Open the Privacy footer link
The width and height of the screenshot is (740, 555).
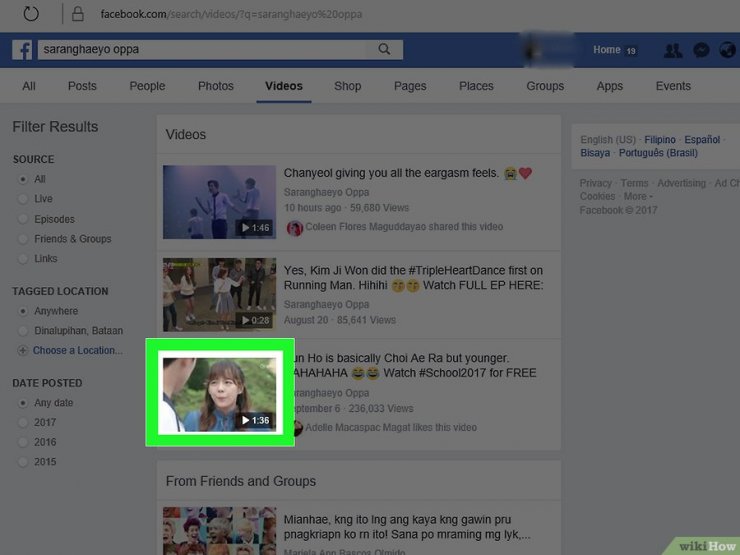[x=595, y=183]
